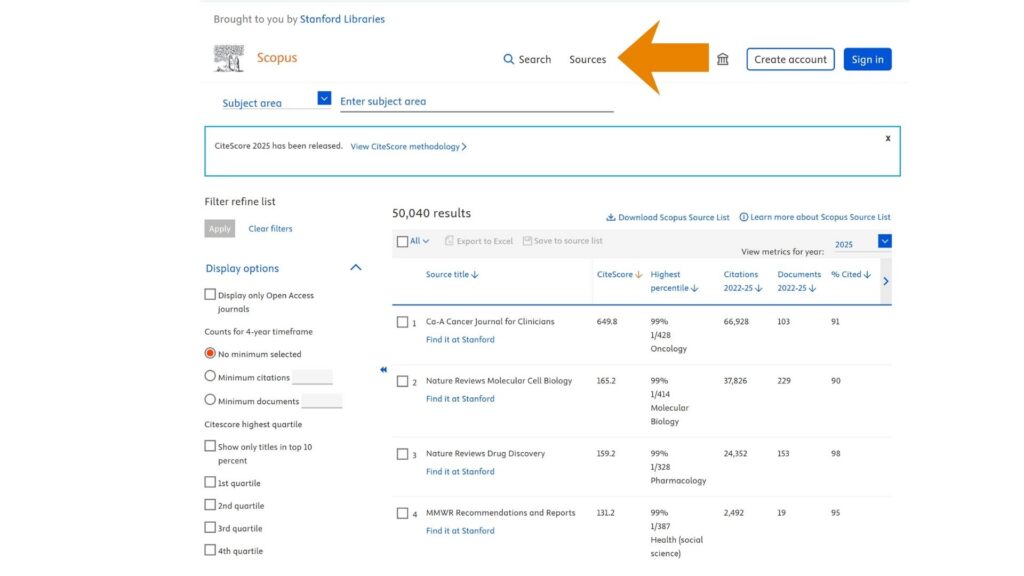Open Ca-A Cancer Journal for Clinicians title
The image size is (1024, 576).
490,321
